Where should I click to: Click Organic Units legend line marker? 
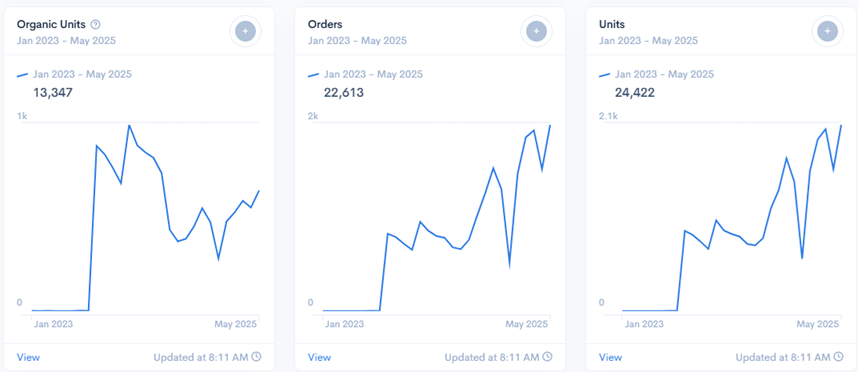tap(22, 75)
